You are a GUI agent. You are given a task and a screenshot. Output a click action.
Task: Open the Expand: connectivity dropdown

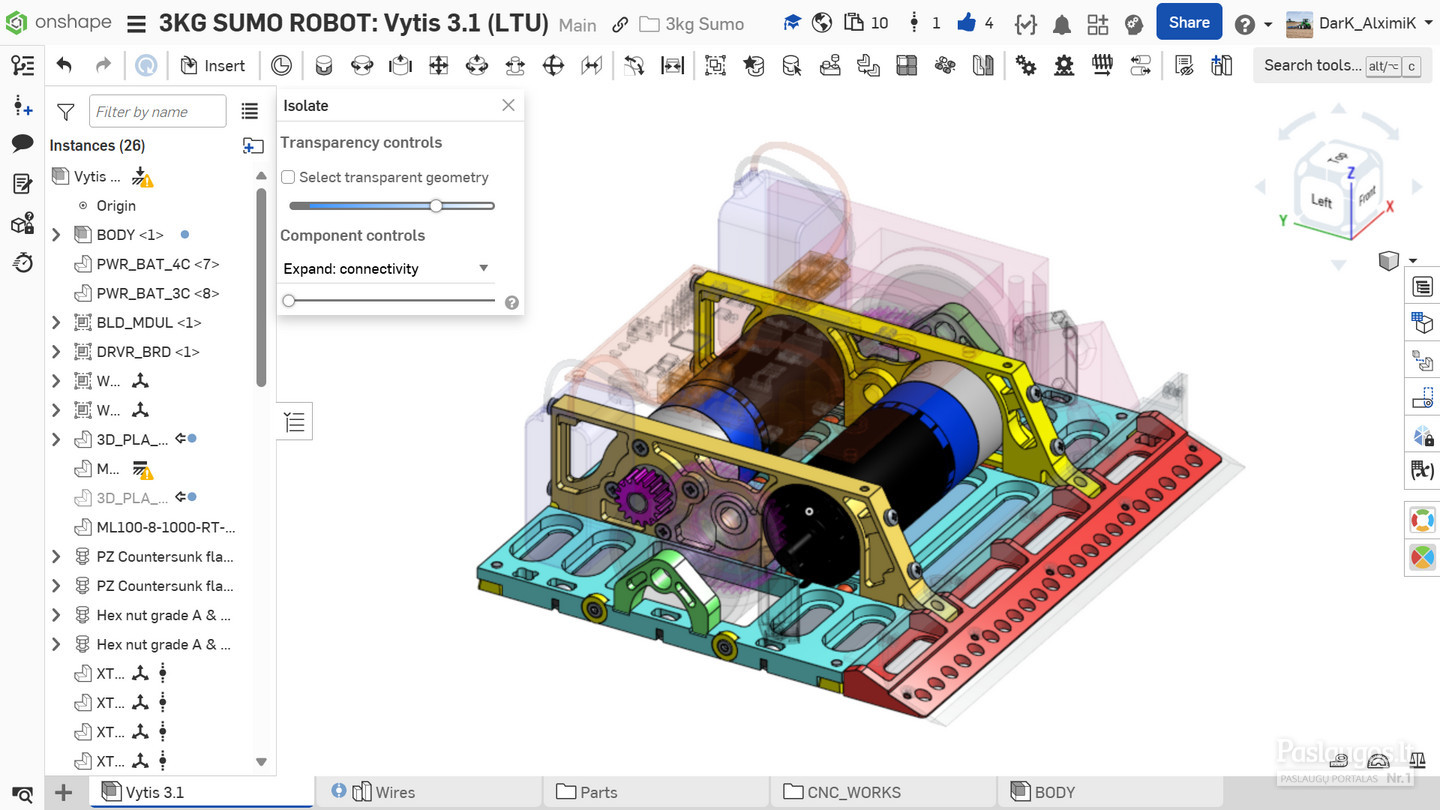[x=386, y=269]
